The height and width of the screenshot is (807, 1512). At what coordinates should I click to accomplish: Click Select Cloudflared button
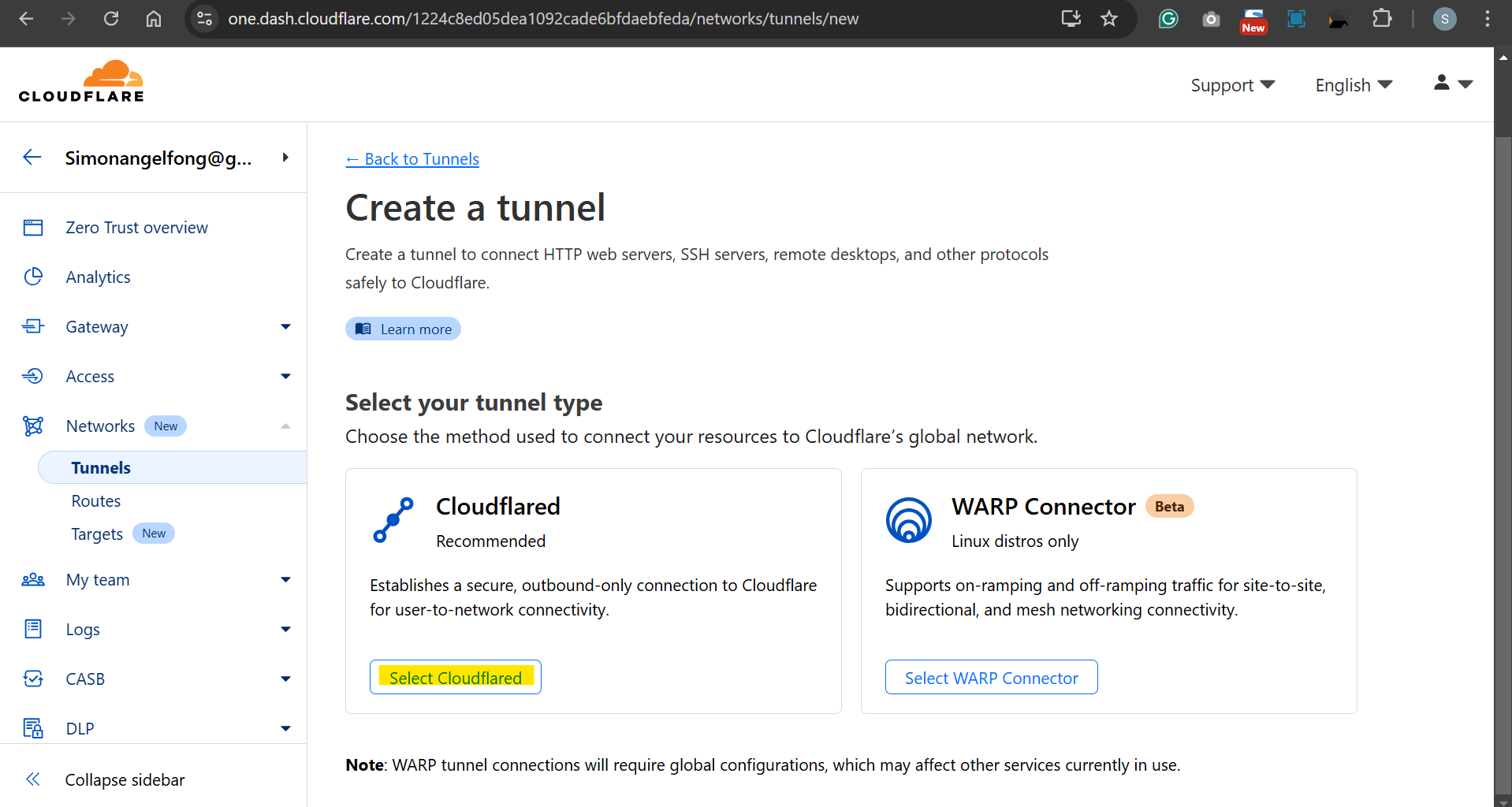coord(456,677)
